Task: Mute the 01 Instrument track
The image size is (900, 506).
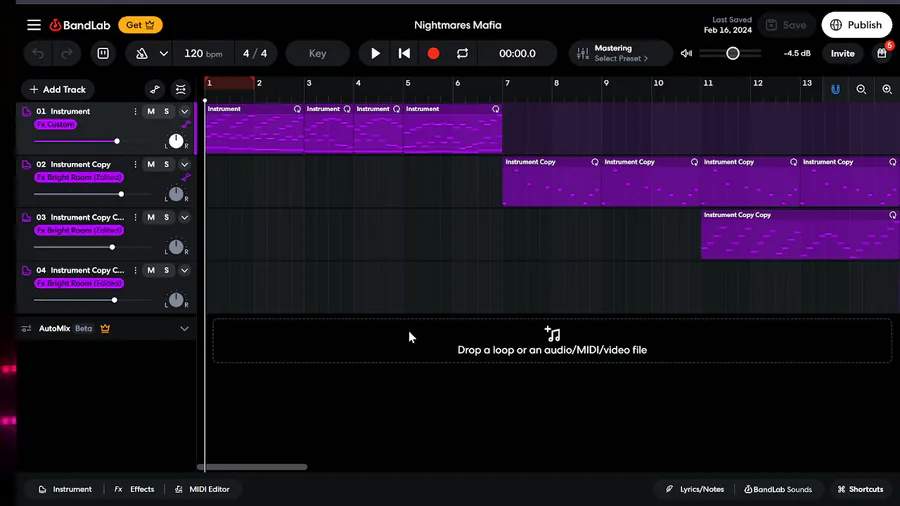Action: tap(151, 111)
